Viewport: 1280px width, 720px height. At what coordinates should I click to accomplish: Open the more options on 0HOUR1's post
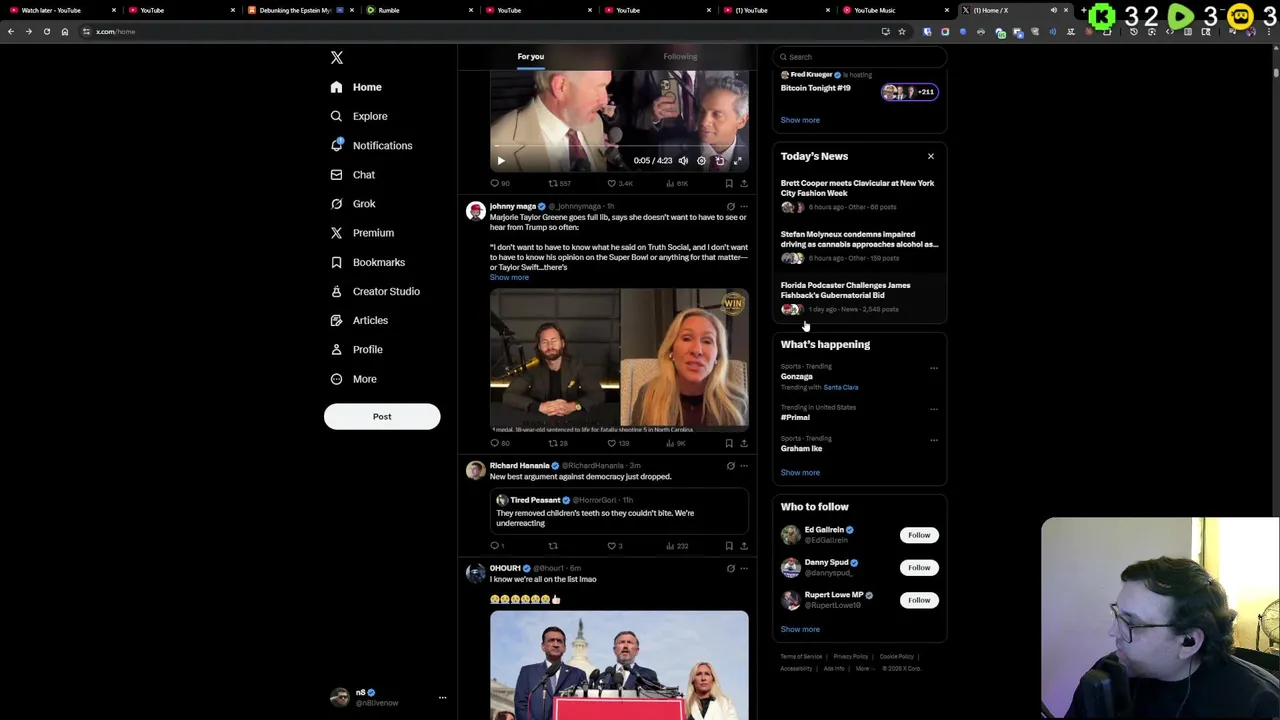coord(743,568)
